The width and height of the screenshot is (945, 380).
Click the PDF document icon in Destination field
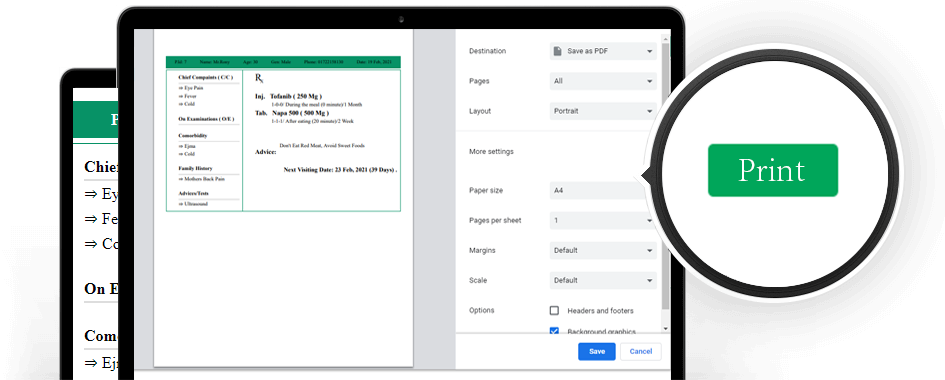[x=558, y=51]
